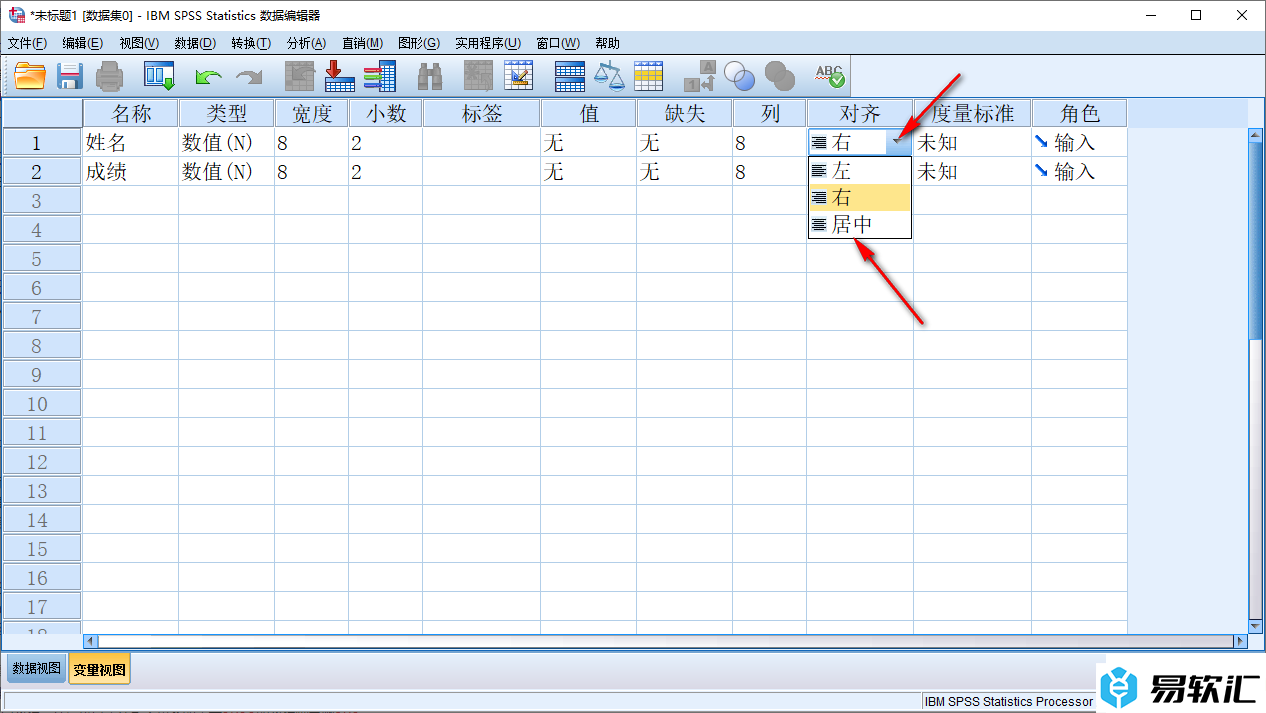The height and width of the screenshot is (713, 1266).
Task: Select row header number 2
Action: [x=42, y=172]
